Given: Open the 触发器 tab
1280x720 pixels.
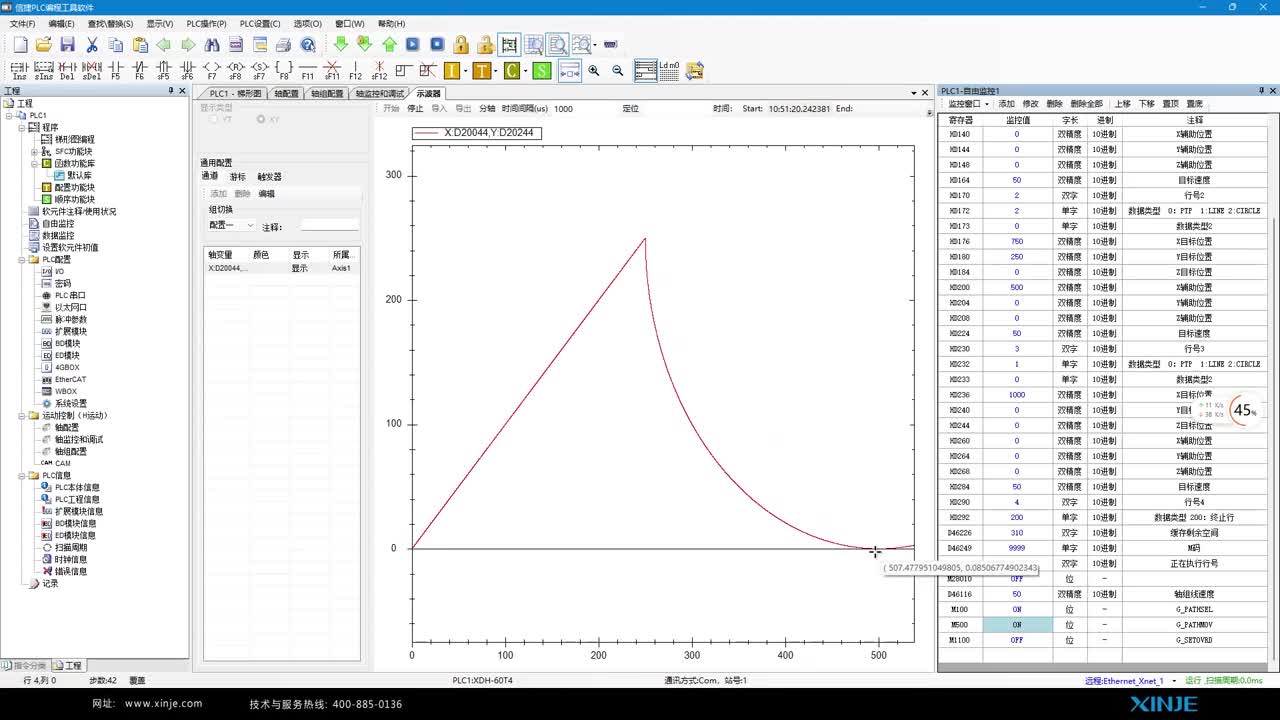Looking at the screenshot, I should (x=269, y=176).
